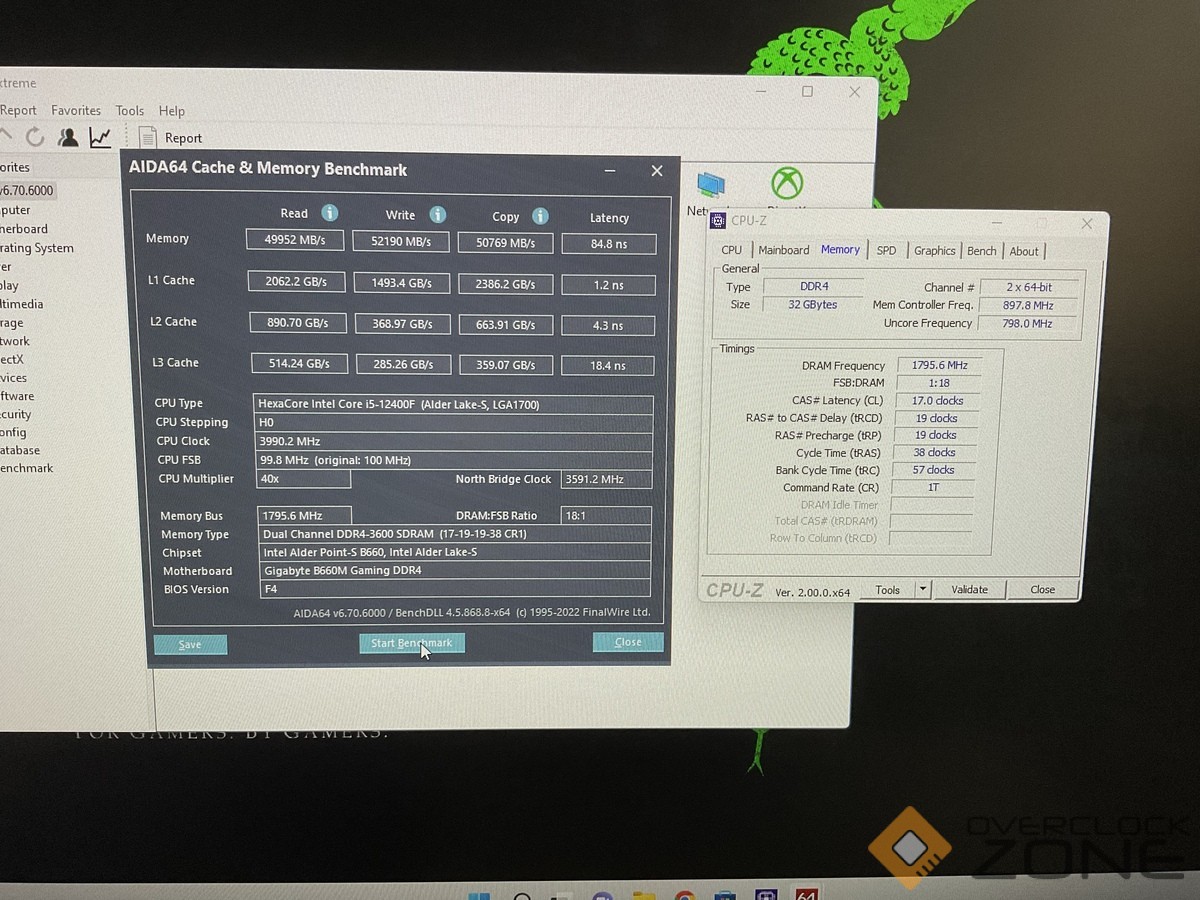Open the Google Chrome taskbar icon
The width and height of the screenshot is (1200, 900).
pos(684,893)
